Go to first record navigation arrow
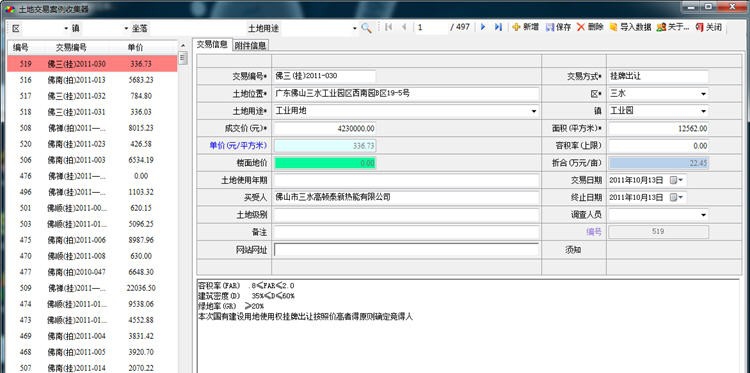Viewport: 750px width, 373px height. 388,27
